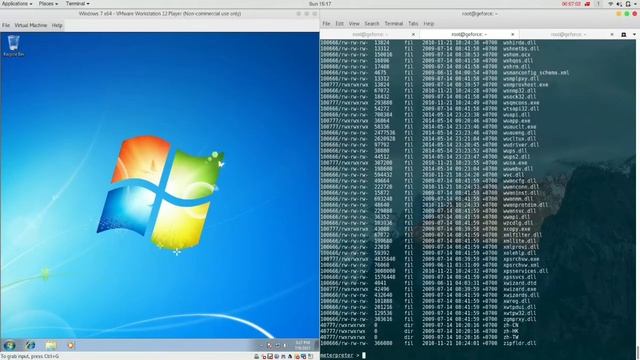Open the volume speaker icon in top panel
The image size is (640, 360).
pyautogui.click(x=619, y=4)
